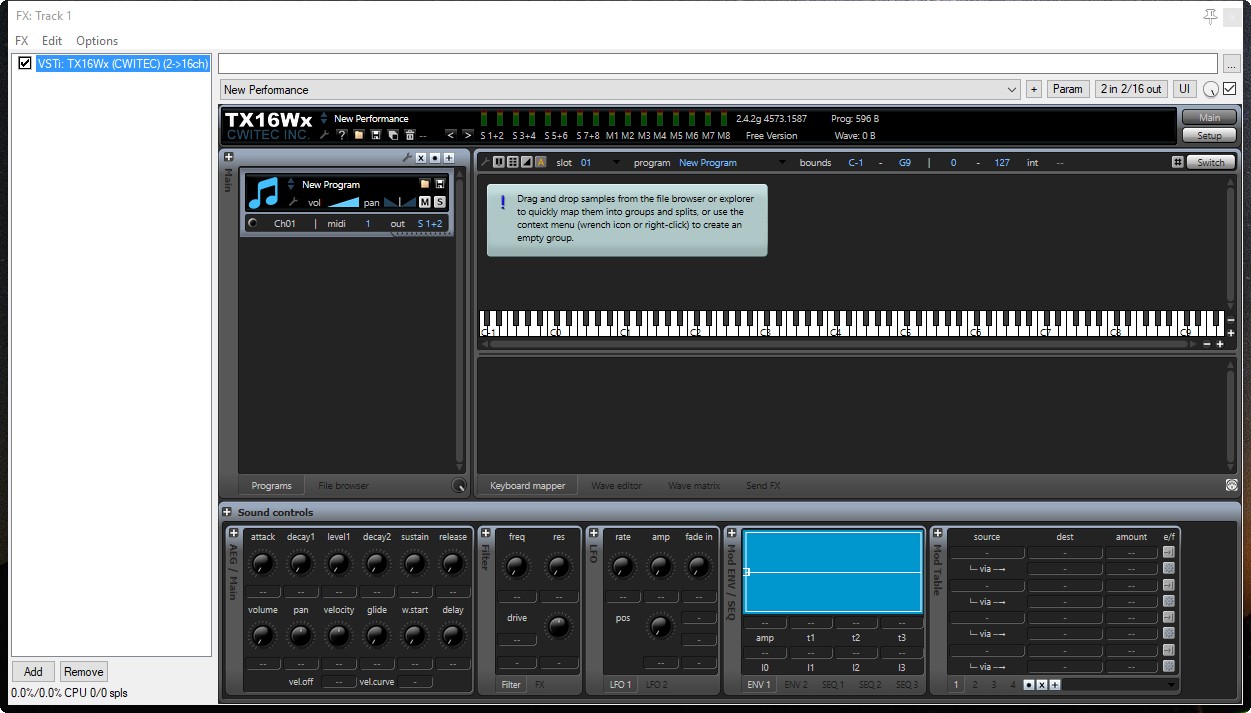Switch to the Wave matrix tab

point(694,486)
